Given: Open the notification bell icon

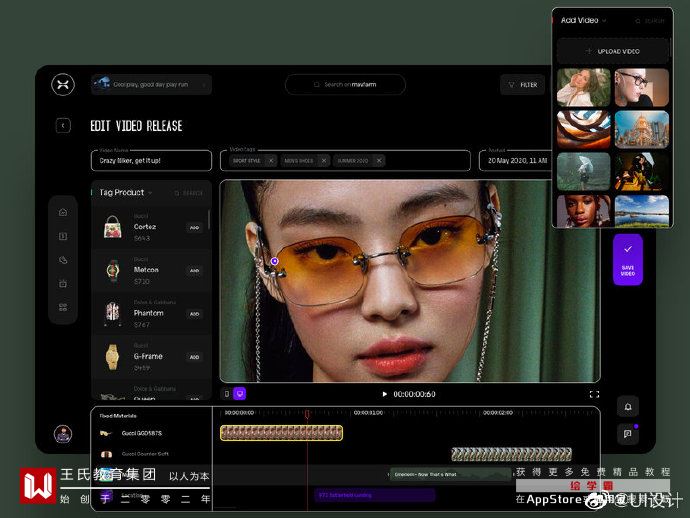Looking at the screenshot, I should click(x=628, y=407).
